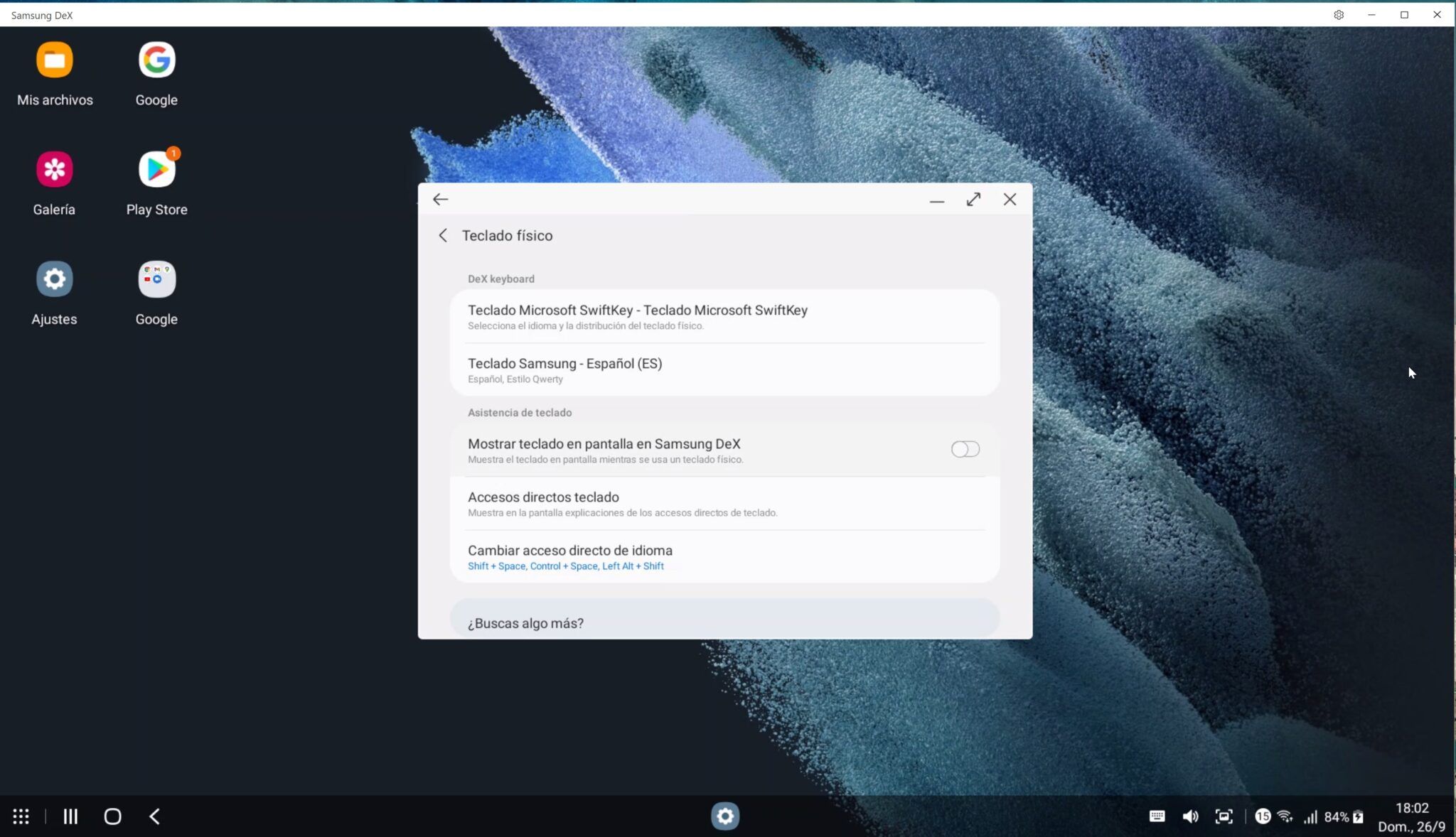Open Ajustes from the desktop
Screen dimensions: 1456x837
(x=55, y=279)
